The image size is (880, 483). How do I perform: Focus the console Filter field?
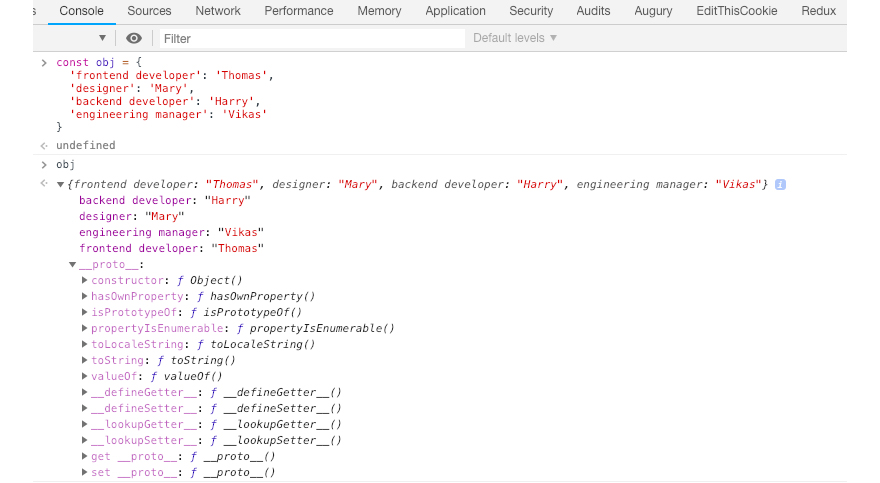[312, 39]
